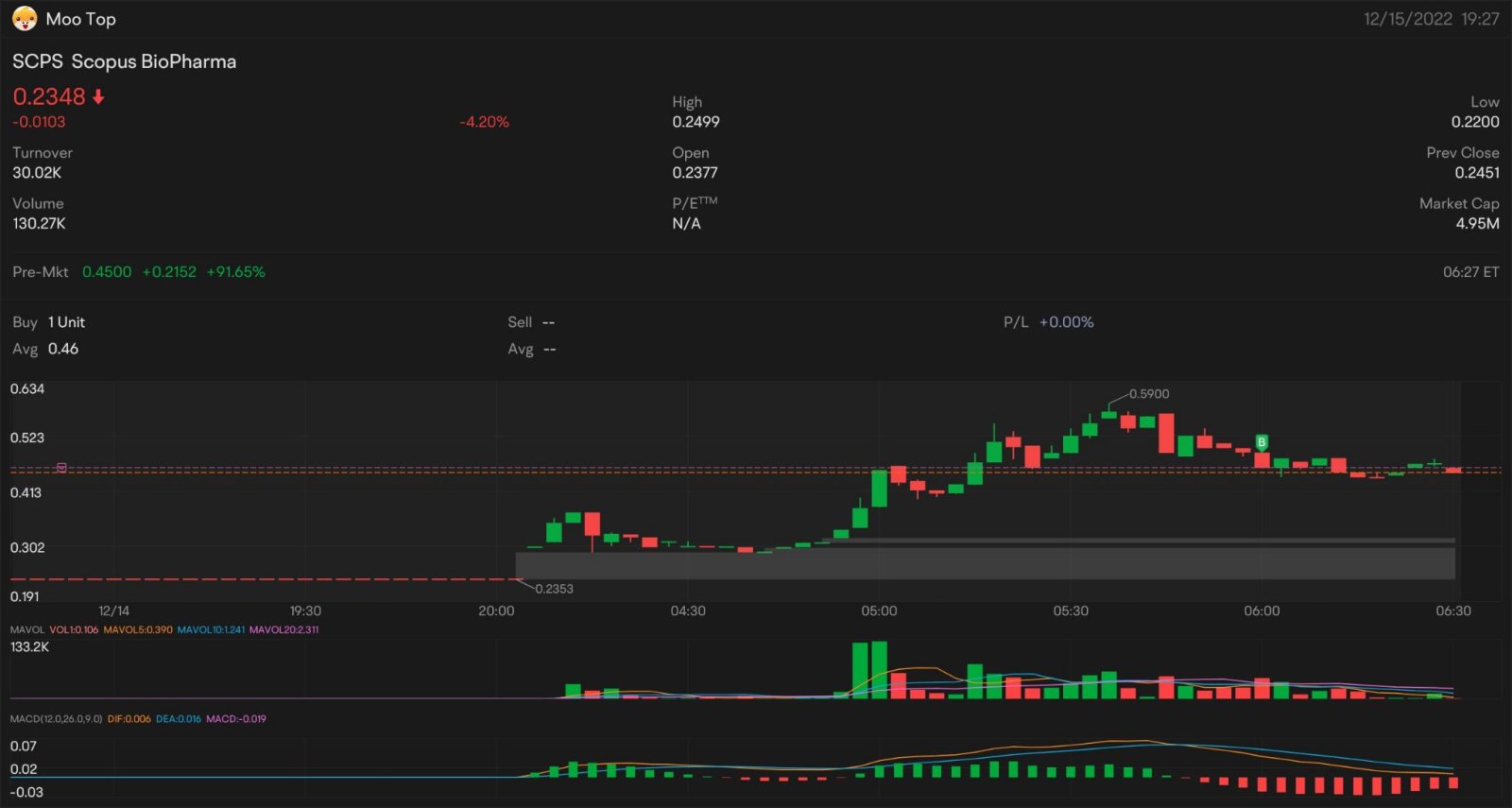Image resolution: width=1512 pixels, height=808 pixels.
Task: Click the green B buy marker on chart
Action: point(1262,442)
